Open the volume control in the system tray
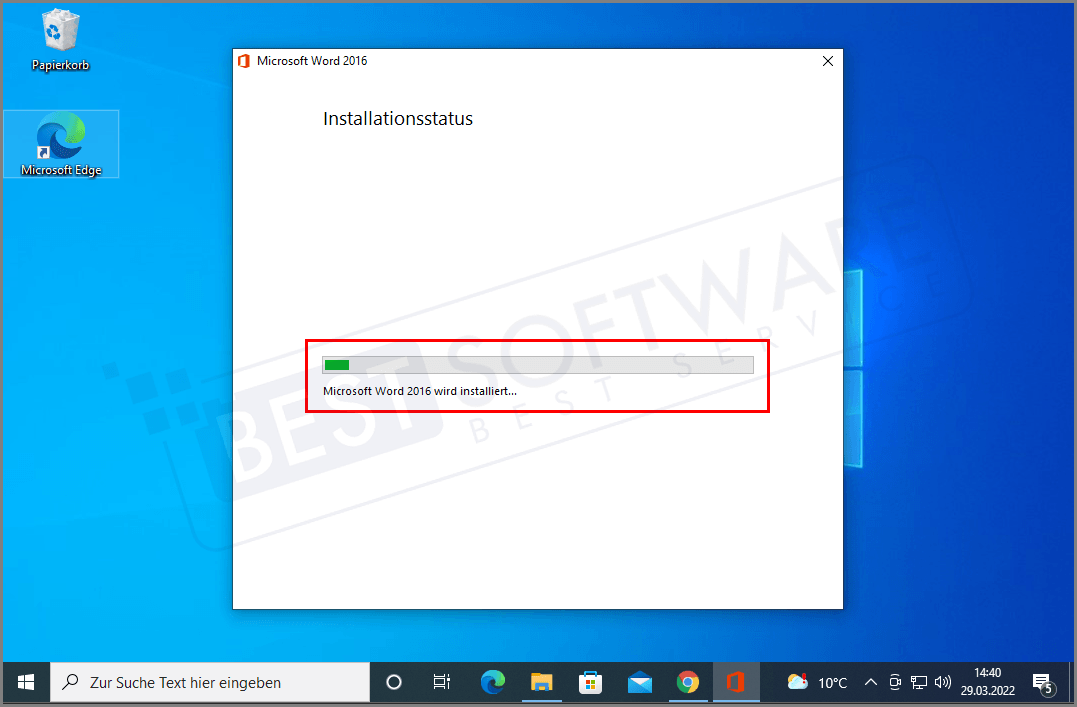The width and height of the screenshot is (1077, 707). click(x=941, y=682)
